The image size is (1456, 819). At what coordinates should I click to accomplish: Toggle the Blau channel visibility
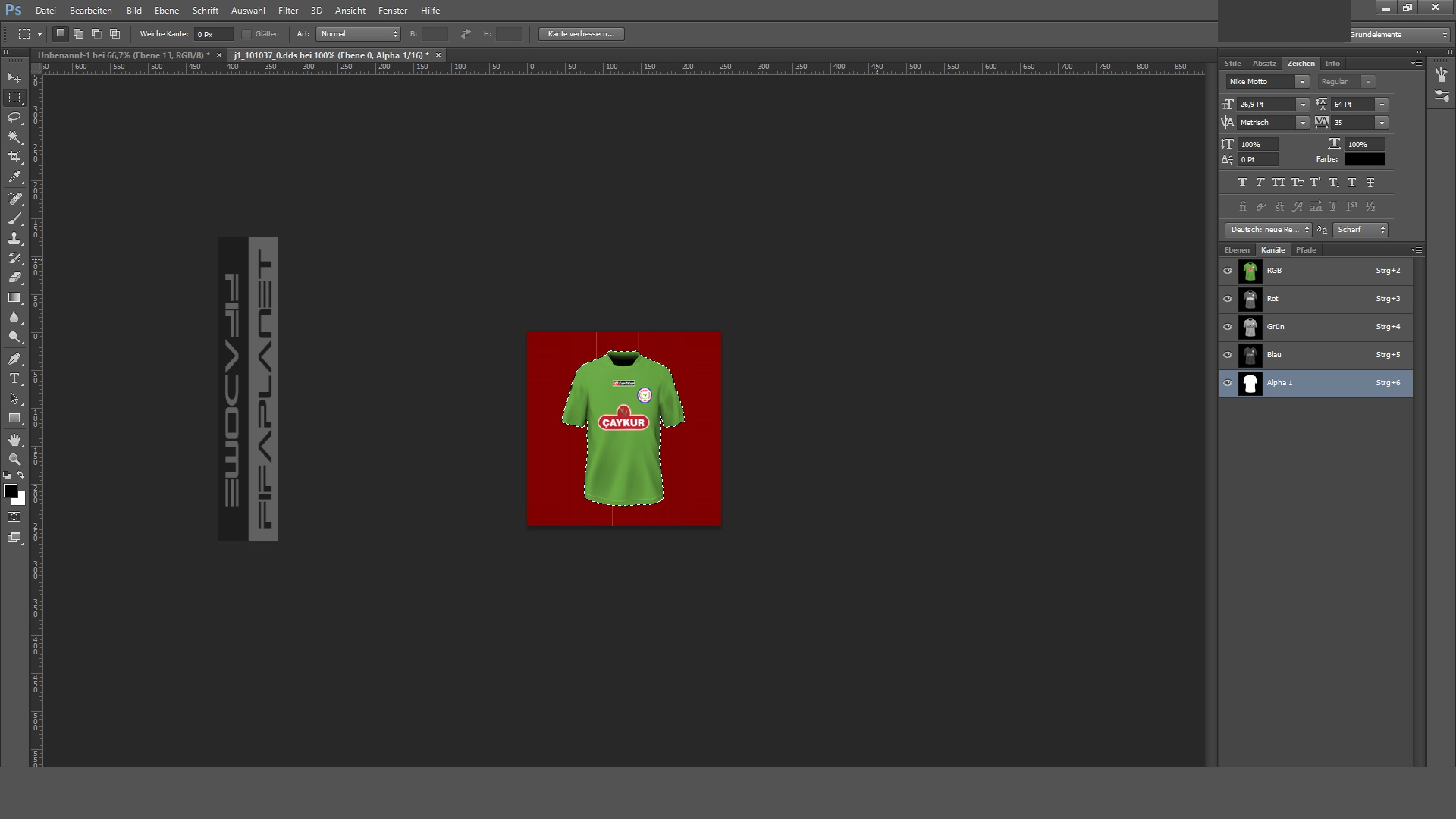(x=1228, y=355)
